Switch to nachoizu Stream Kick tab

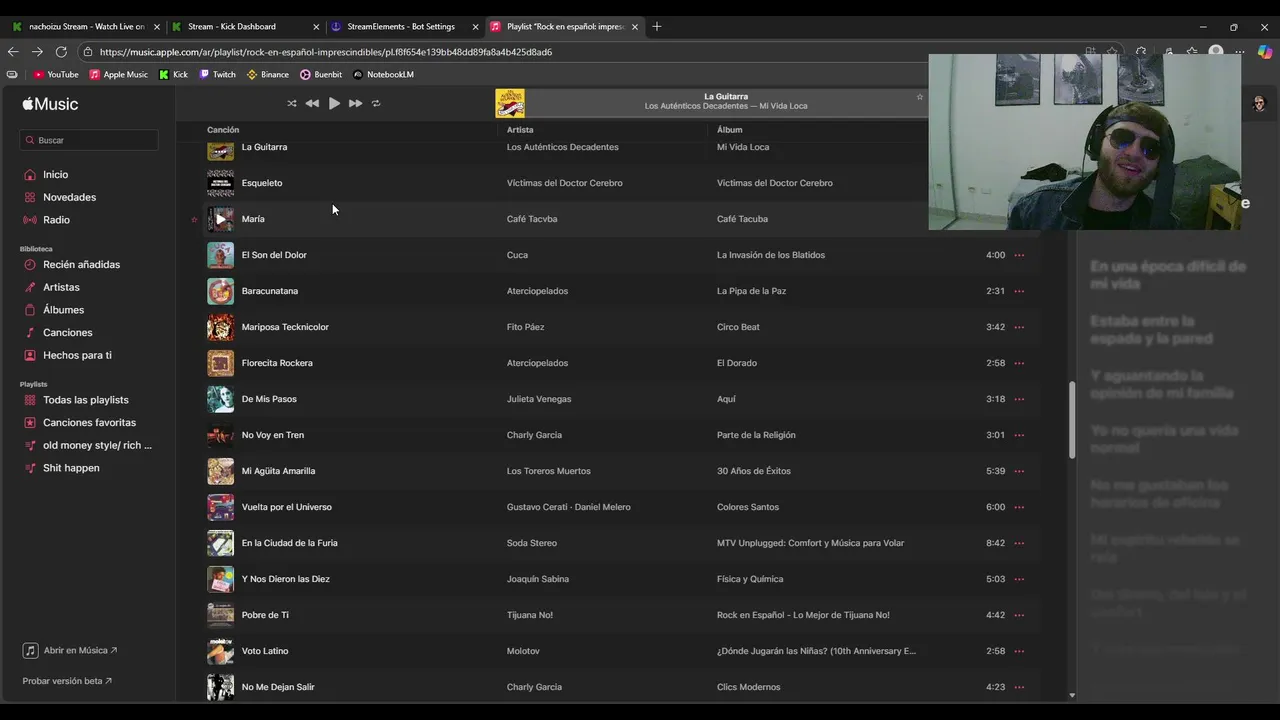pyautogui.click(x=85, y=27)
